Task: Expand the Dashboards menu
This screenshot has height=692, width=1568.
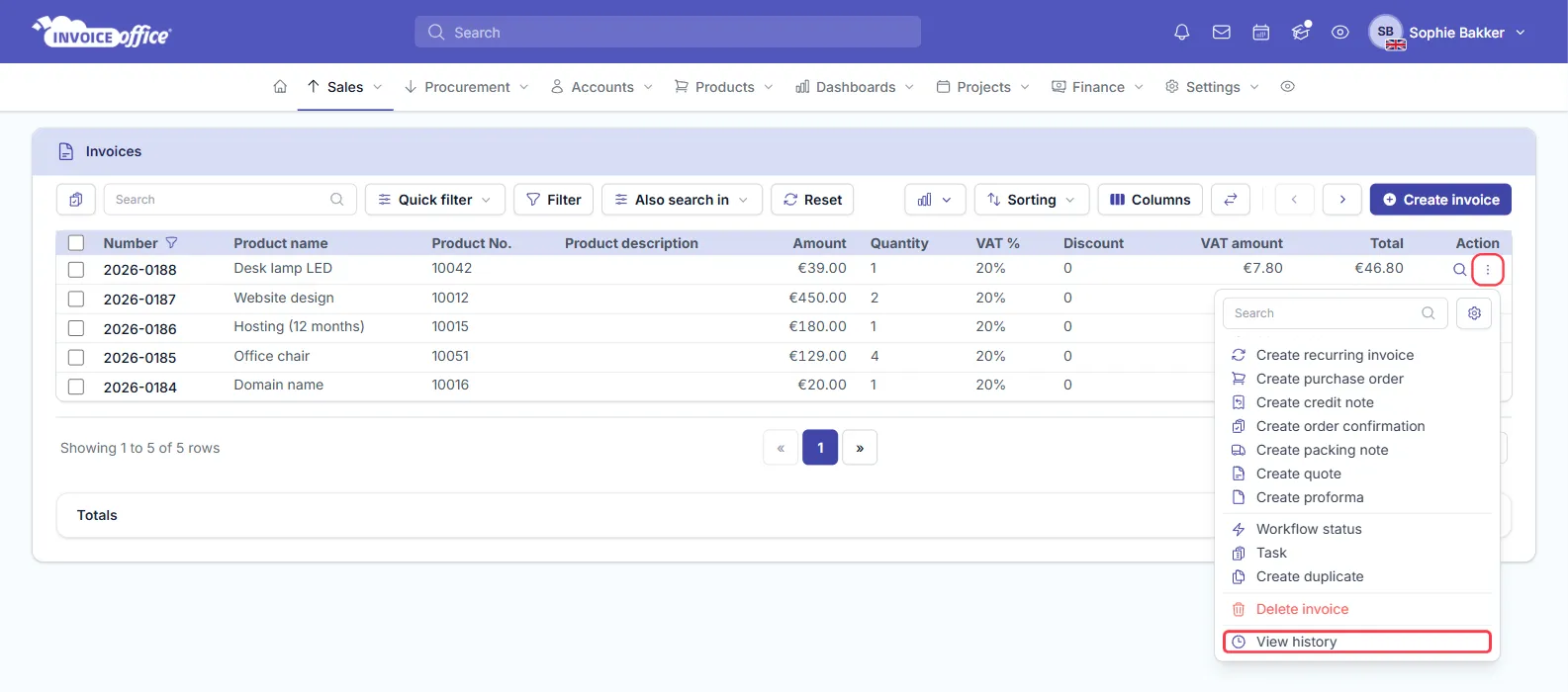Action: (855, 87)
